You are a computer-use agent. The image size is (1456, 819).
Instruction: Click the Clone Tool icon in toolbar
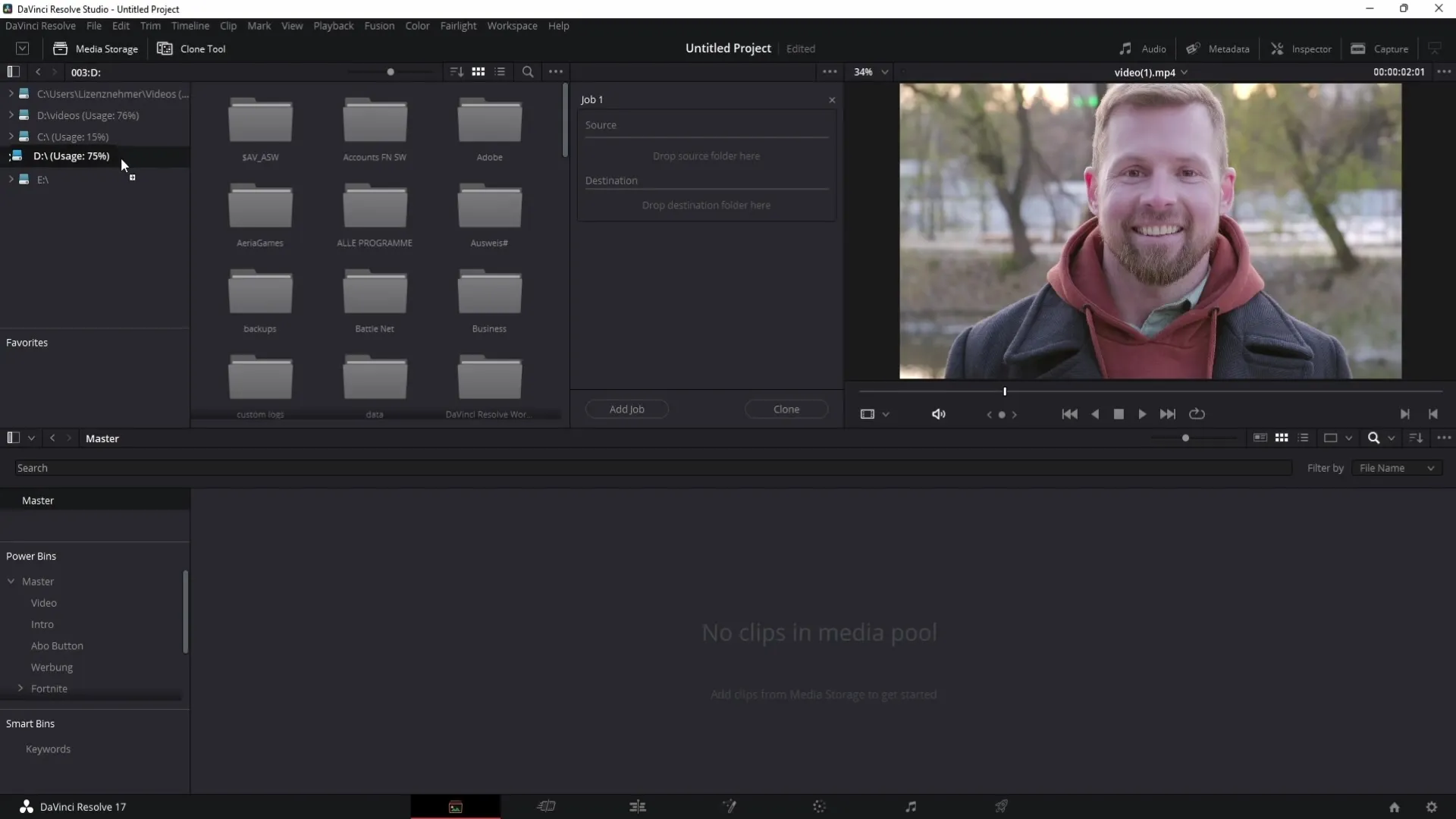[x=164, y=48]
